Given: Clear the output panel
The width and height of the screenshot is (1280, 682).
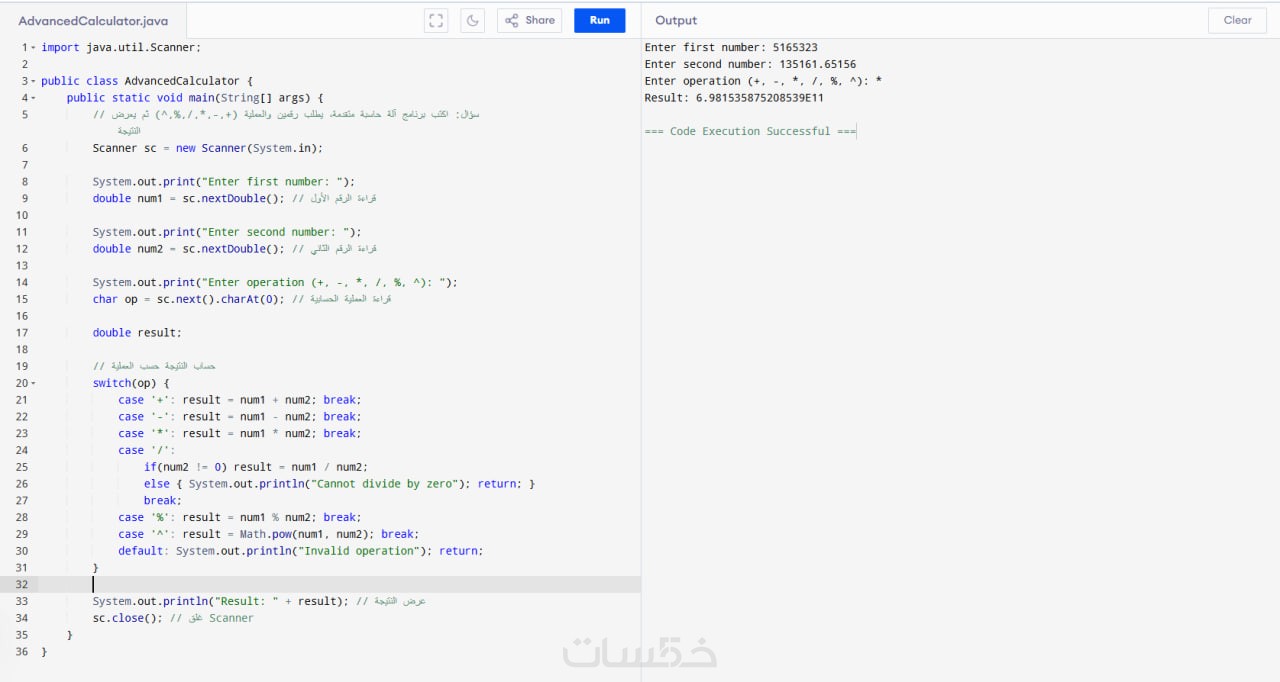Looking at the screenshot, I should coord(1238,20).
